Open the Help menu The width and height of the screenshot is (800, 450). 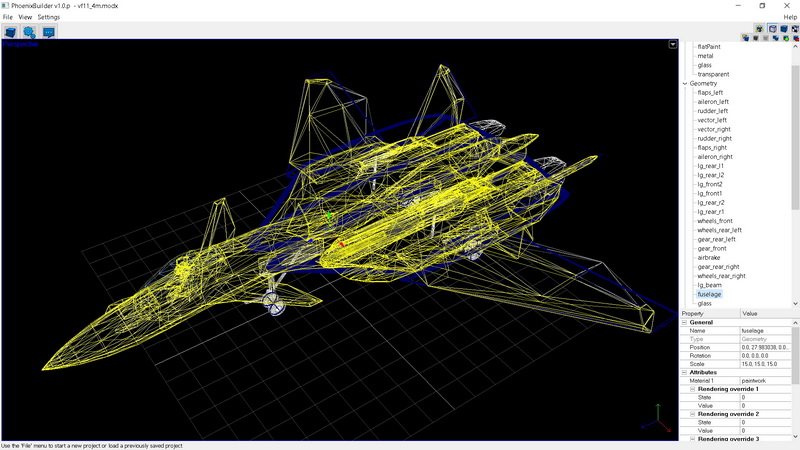790,17
